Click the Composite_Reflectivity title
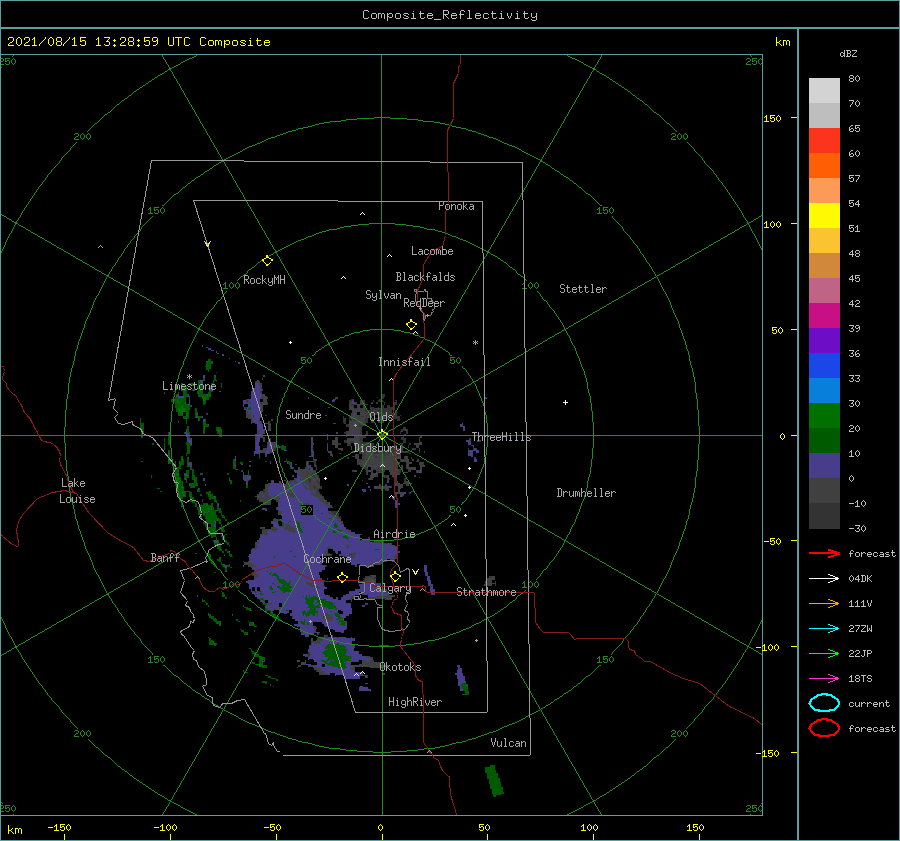The image size is (900, 841). (450, 15)
